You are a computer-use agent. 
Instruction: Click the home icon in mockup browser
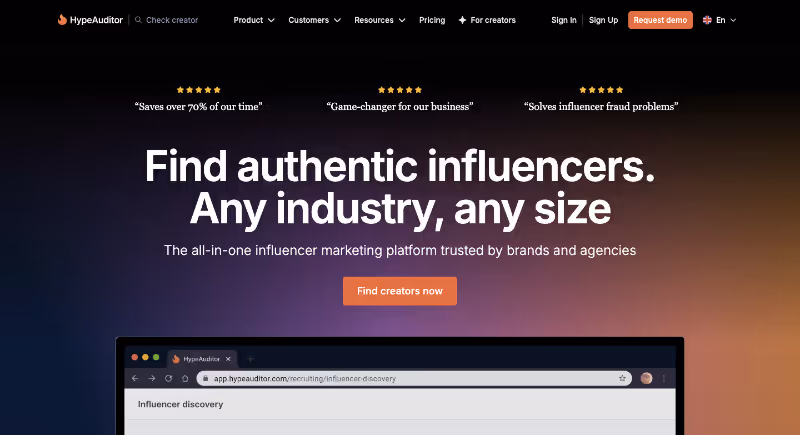(185, 378)
